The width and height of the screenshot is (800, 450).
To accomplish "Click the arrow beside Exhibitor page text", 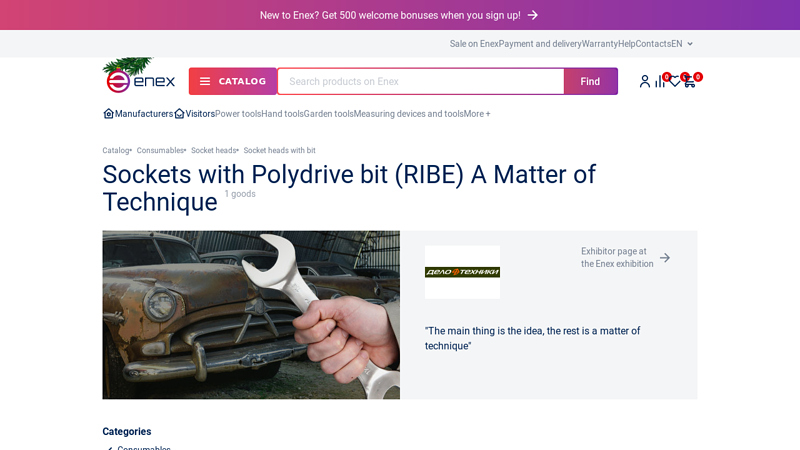I will coord(665,258).
